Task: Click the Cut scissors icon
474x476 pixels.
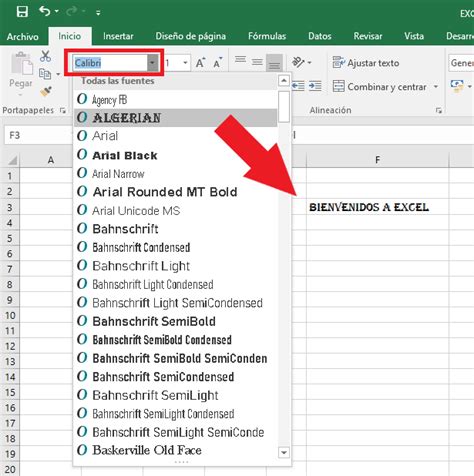Action: (45, 56)
